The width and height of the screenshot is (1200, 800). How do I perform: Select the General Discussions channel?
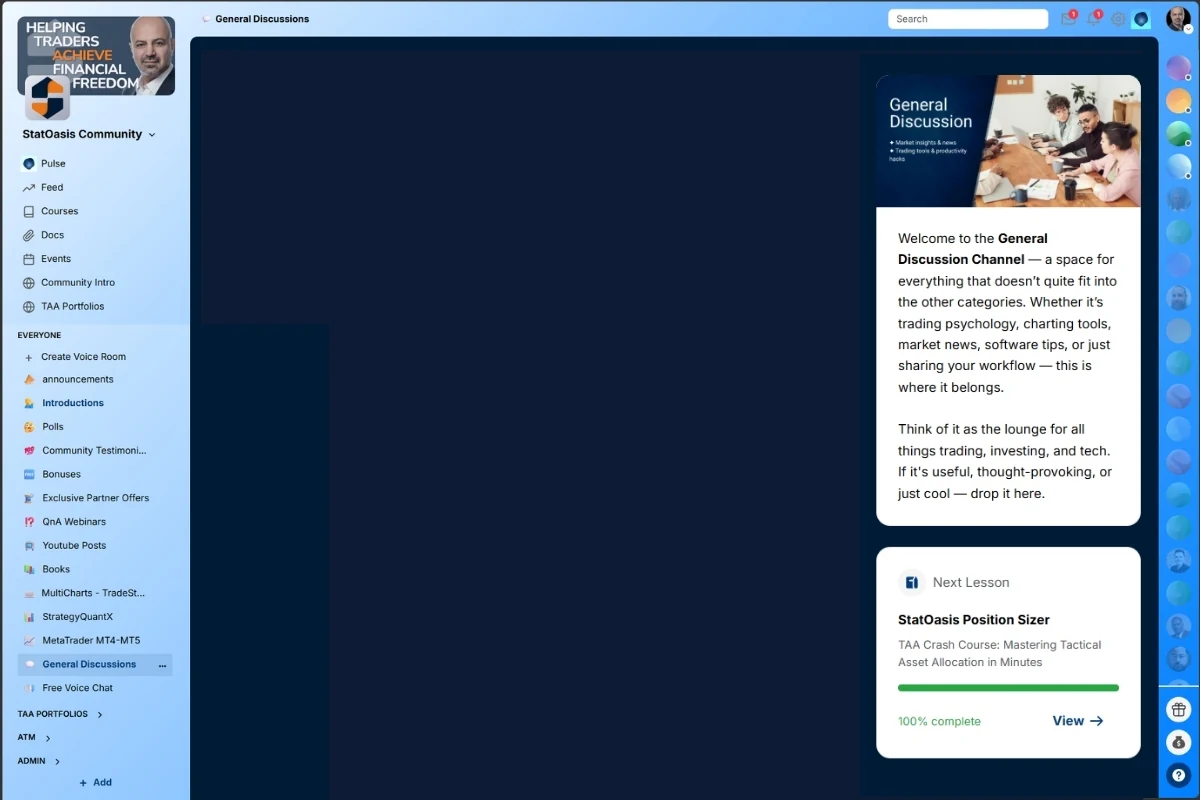click(89, 664)
